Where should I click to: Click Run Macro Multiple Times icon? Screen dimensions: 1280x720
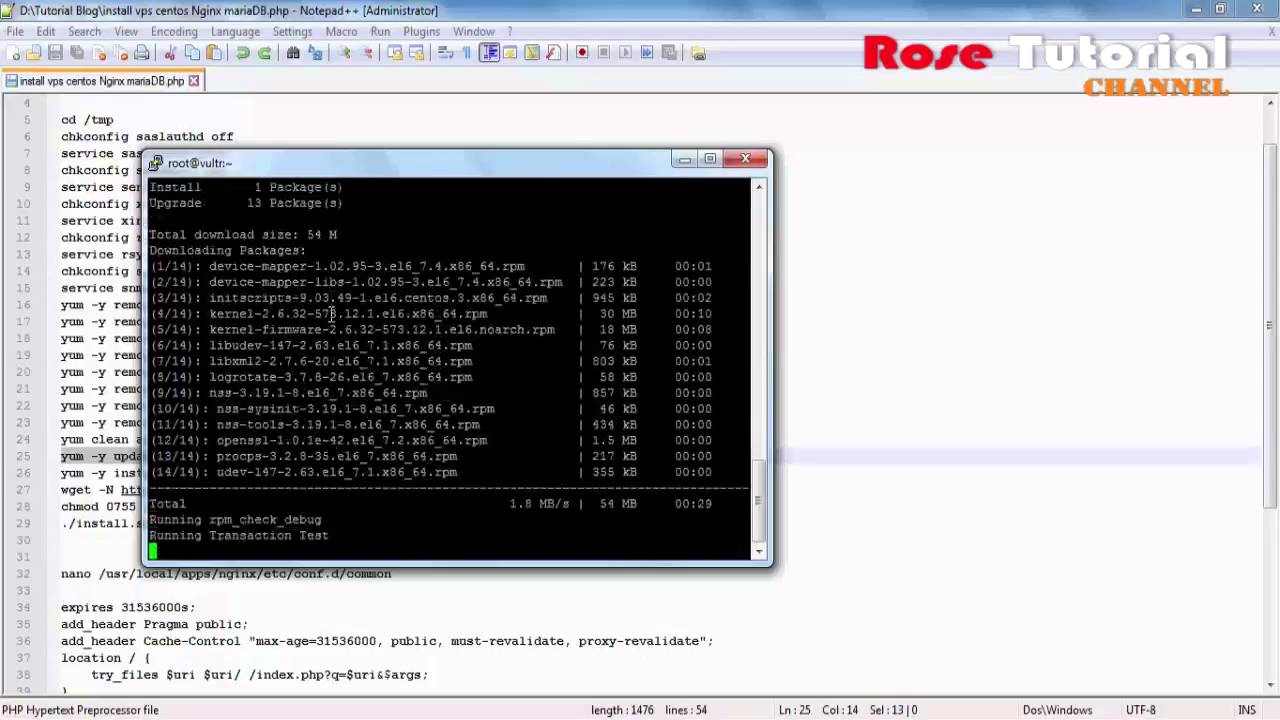(x=647, y=53)
